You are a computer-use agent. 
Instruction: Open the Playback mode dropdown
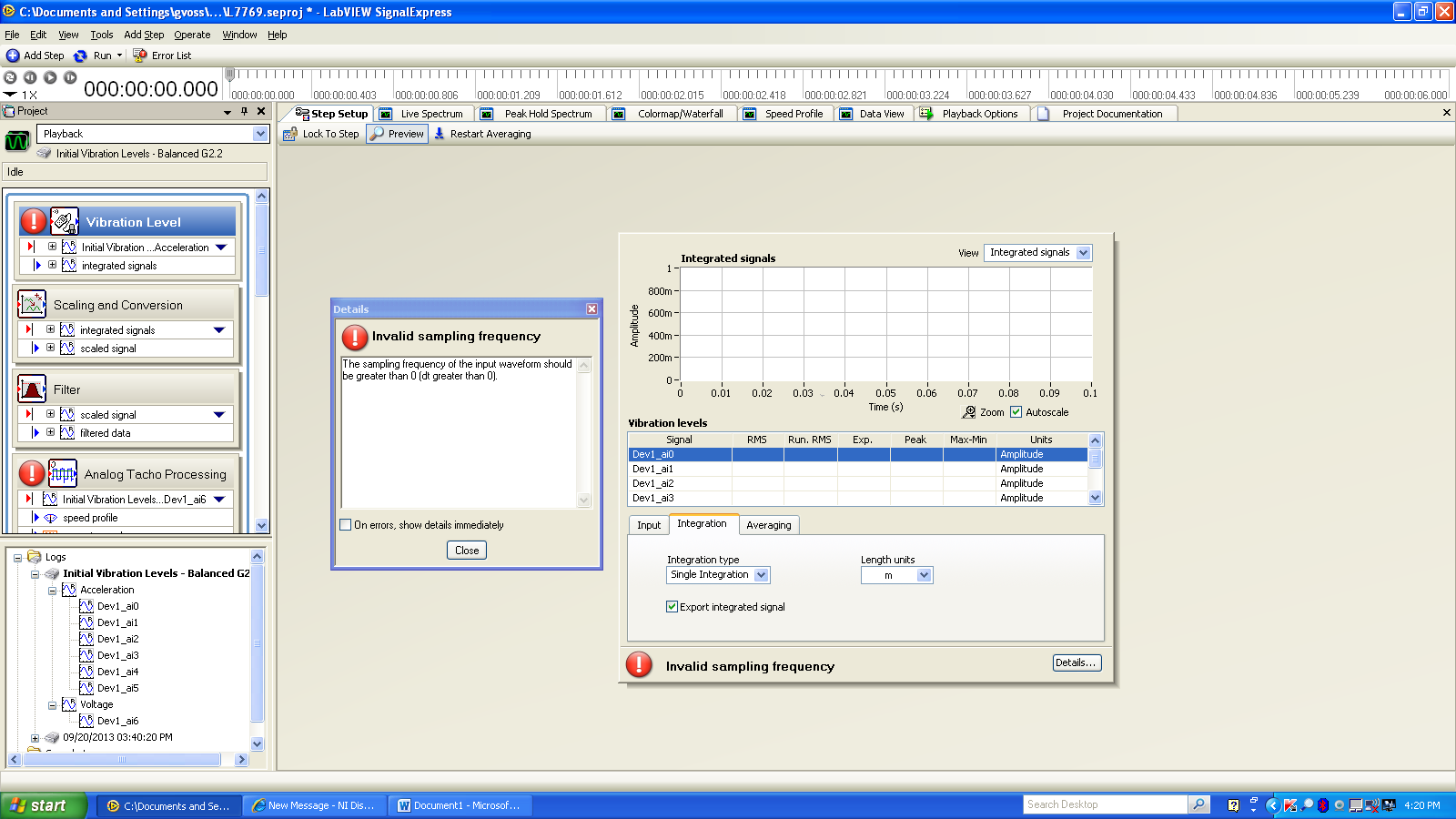tap(260, 134)
